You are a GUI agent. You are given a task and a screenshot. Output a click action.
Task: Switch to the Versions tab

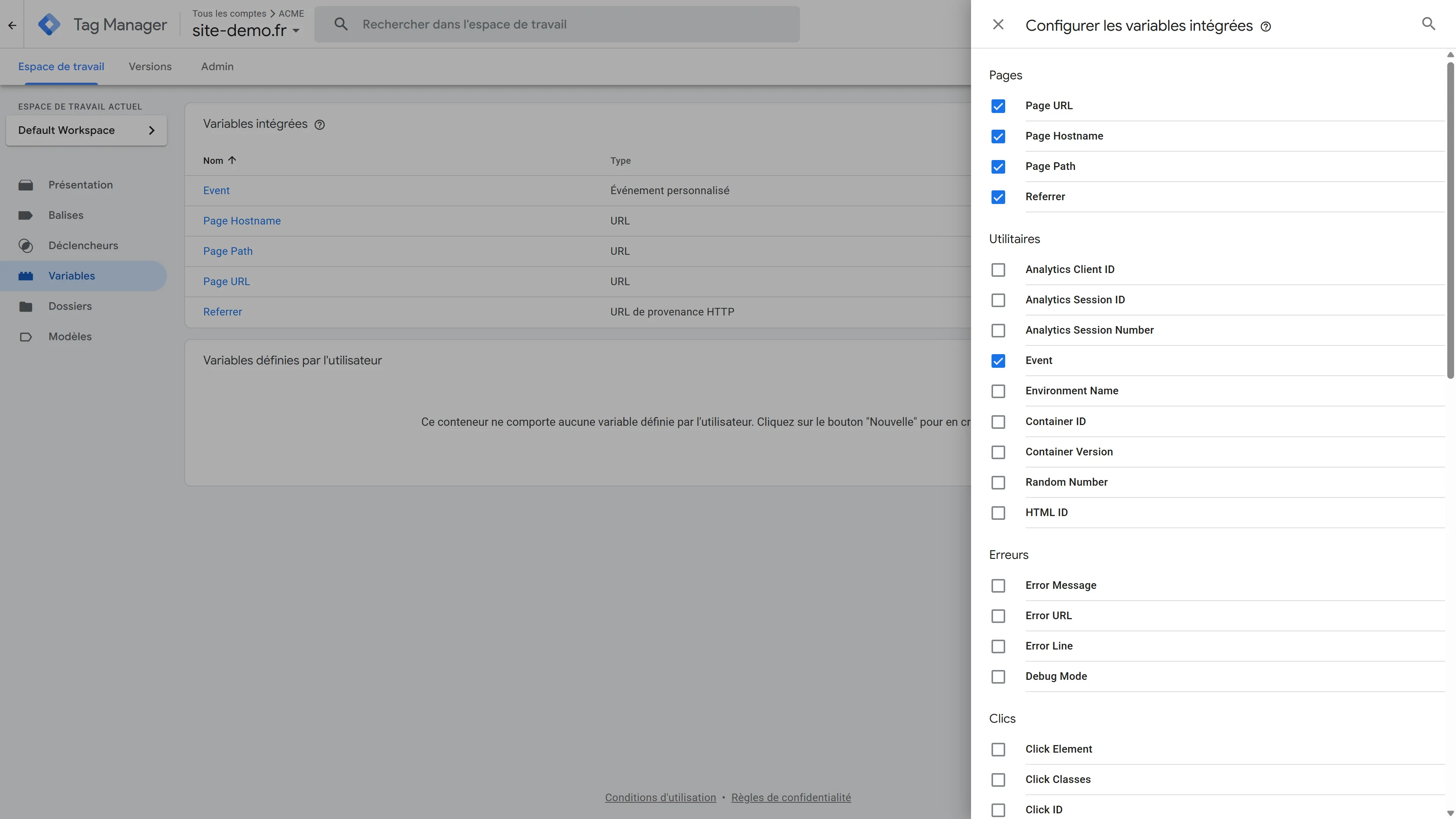coord(150,67)
